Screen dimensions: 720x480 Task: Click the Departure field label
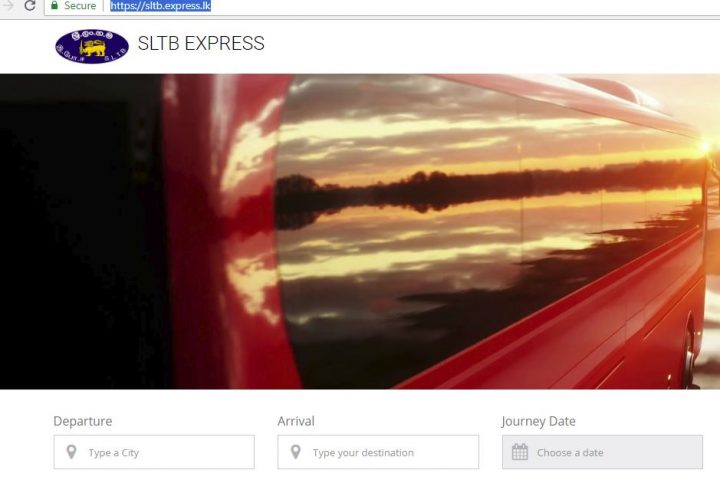pyautogui.click(x=83, y=421)
